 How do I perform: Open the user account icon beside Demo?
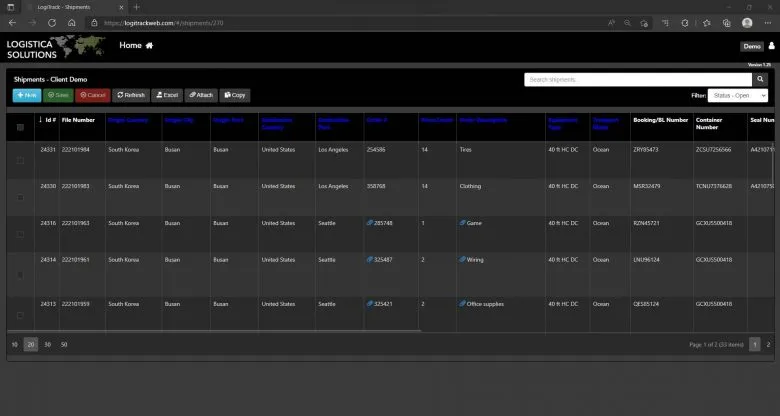[x=772, y=46]
